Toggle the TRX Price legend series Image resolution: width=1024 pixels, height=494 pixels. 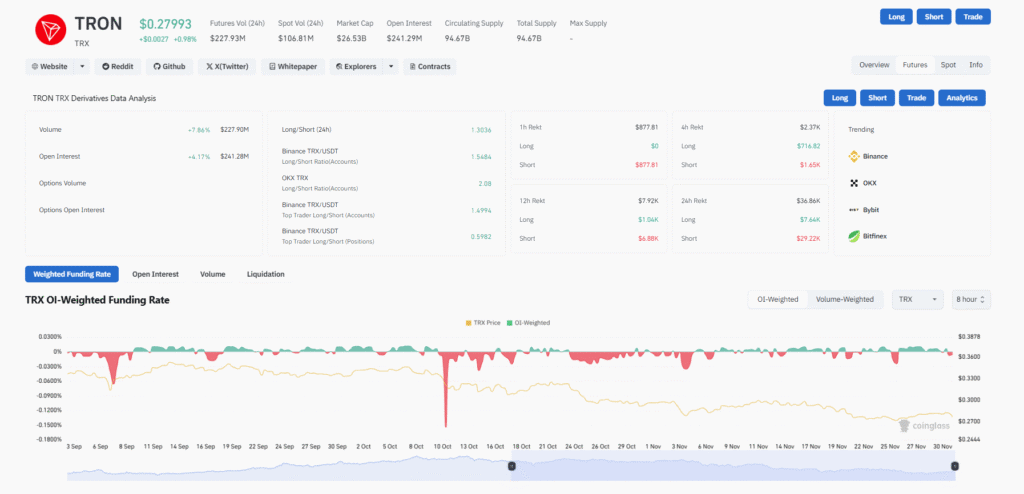click(485, 323)
